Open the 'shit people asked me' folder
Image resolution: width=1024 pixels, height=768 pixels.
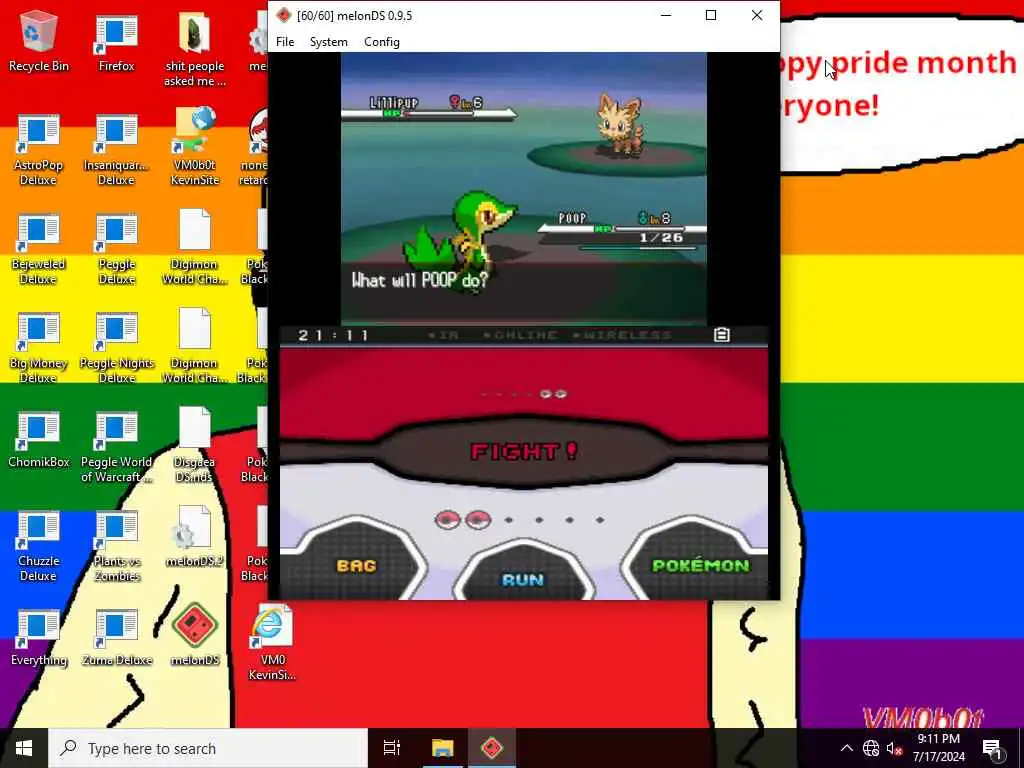(x=195, y=49)
